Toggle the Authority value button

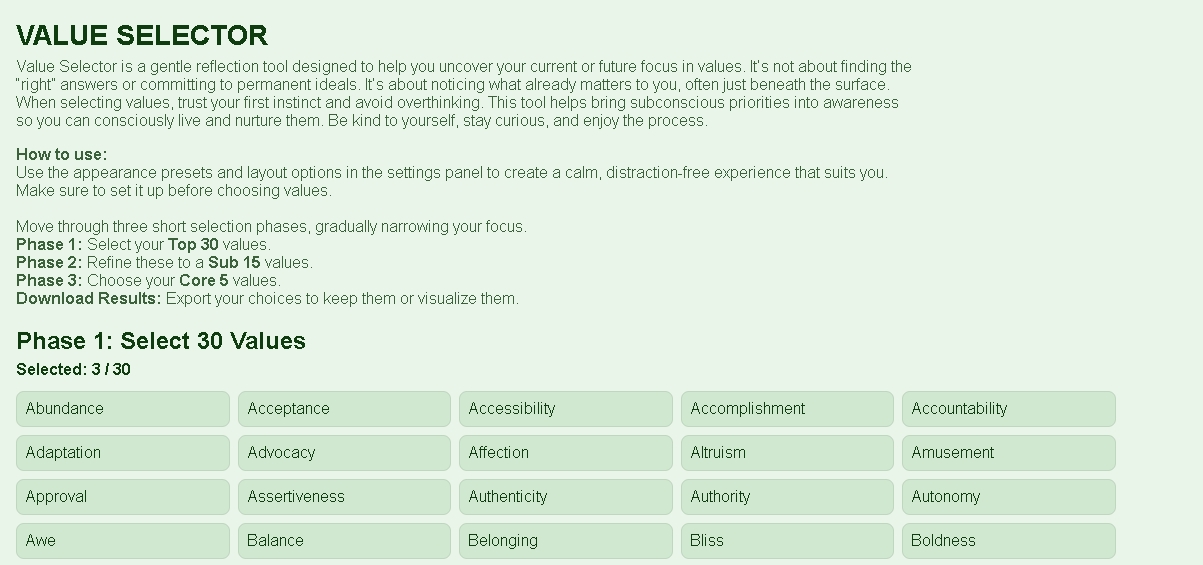click(x=787, y=497)
